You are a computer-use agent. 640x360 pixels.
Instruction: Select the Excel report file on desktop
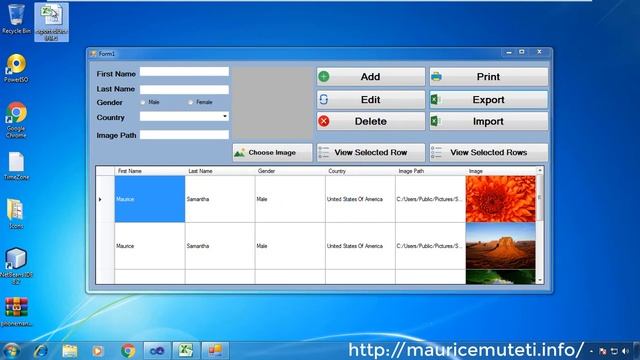click(x=51, y=22)
